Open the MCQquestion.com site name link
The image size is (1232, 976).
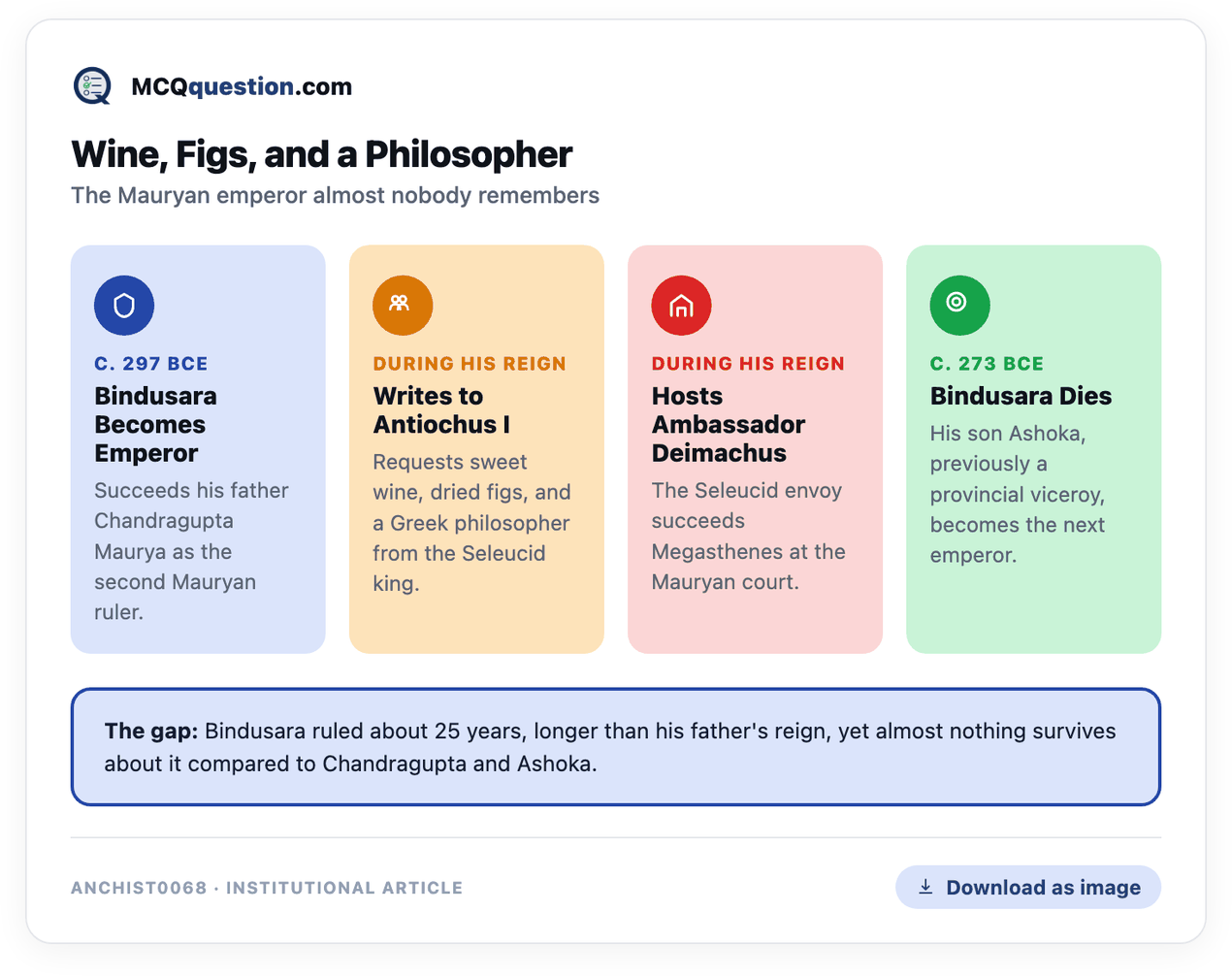242,86
